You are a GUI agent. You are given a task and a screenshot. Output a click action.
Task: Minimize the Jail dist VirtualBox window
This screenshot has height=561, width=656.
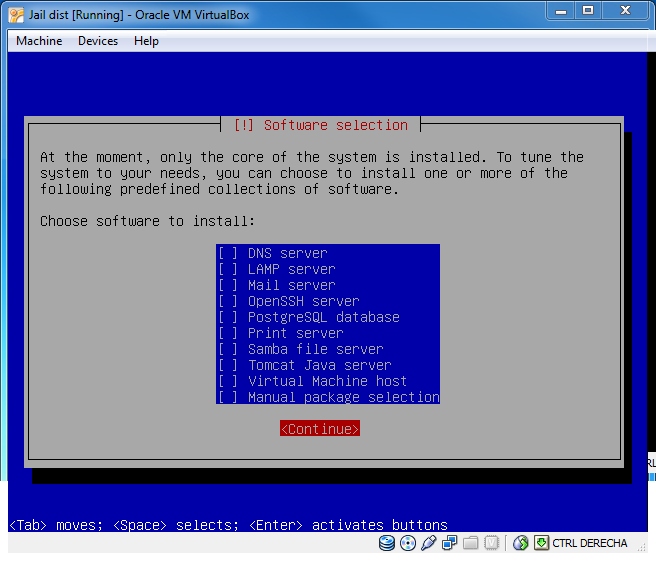click(561, 11)
